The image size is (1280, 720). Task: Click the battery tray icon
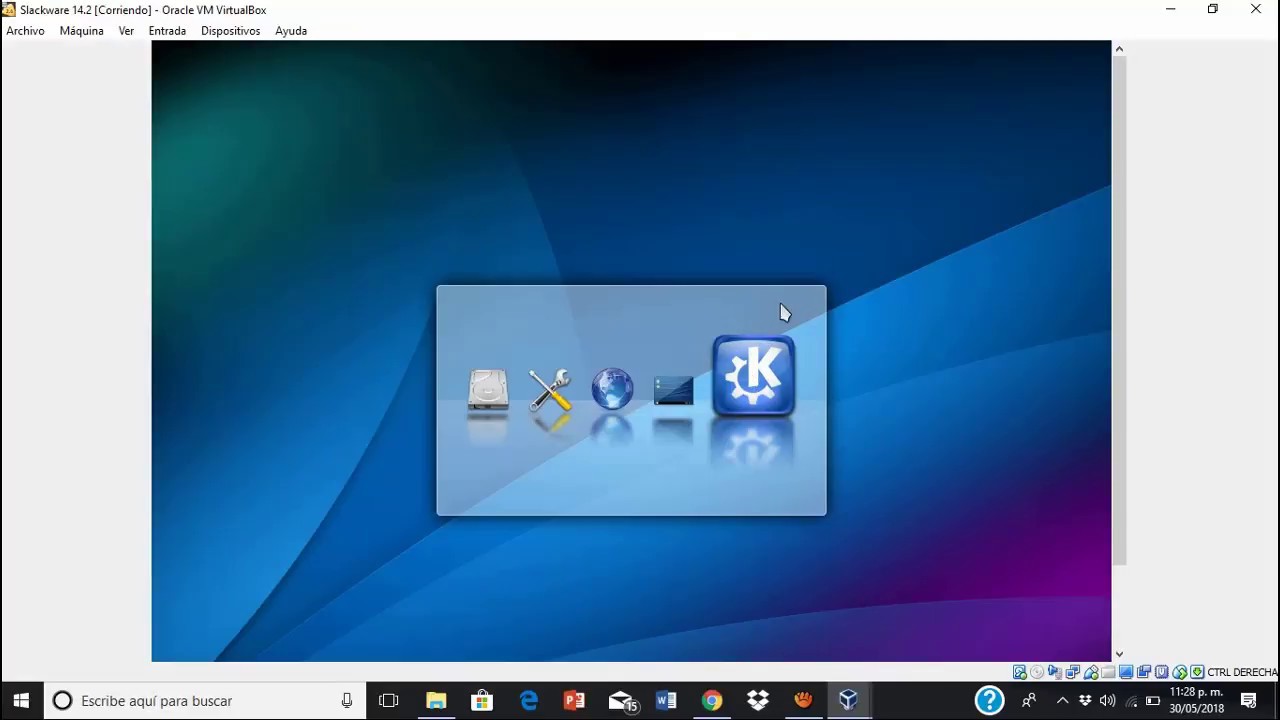coord(1153,701)
